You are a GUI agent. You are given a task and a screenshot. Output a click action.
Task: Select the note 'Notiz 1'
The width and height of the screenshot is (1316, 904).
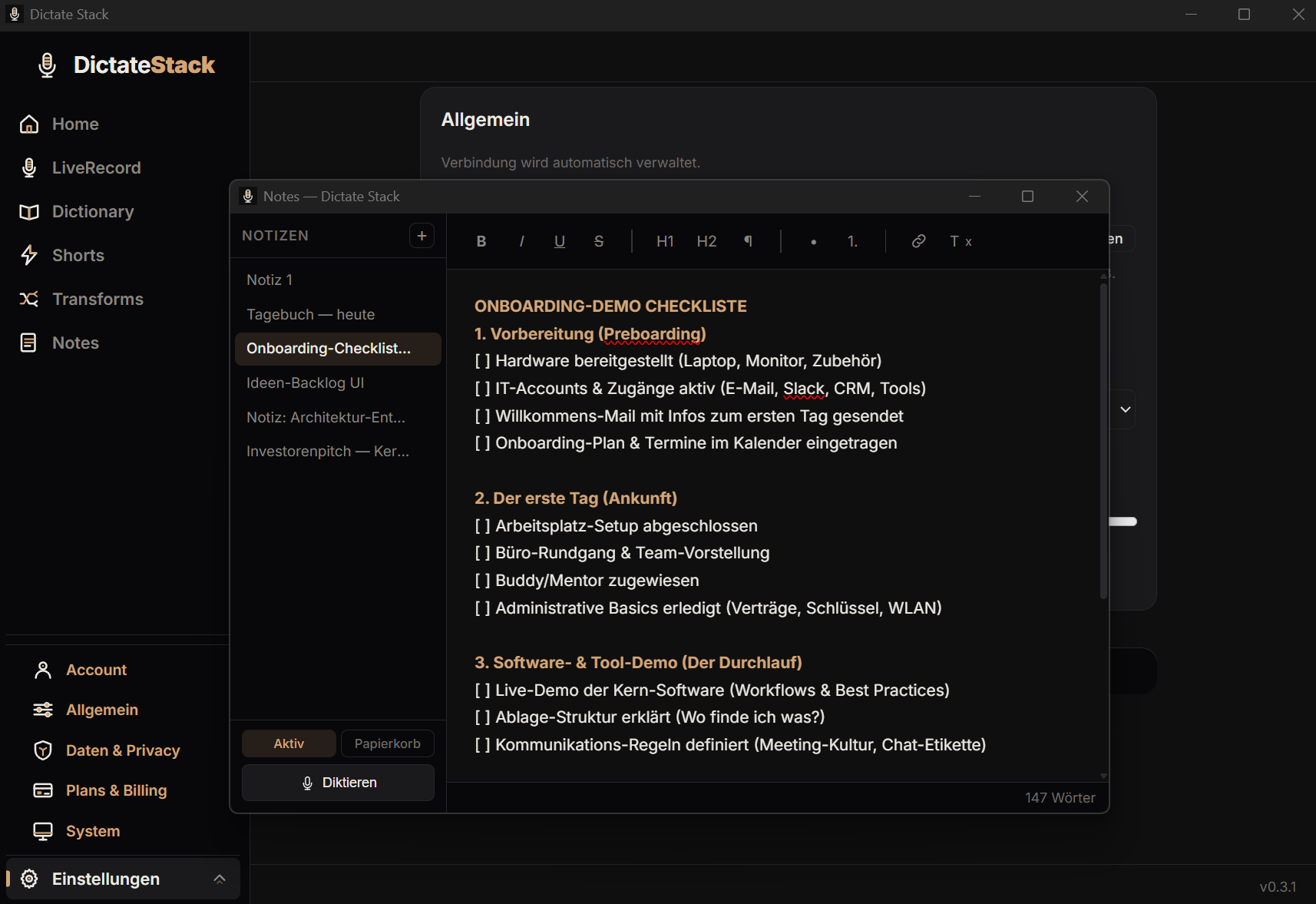tap(338, 280)
